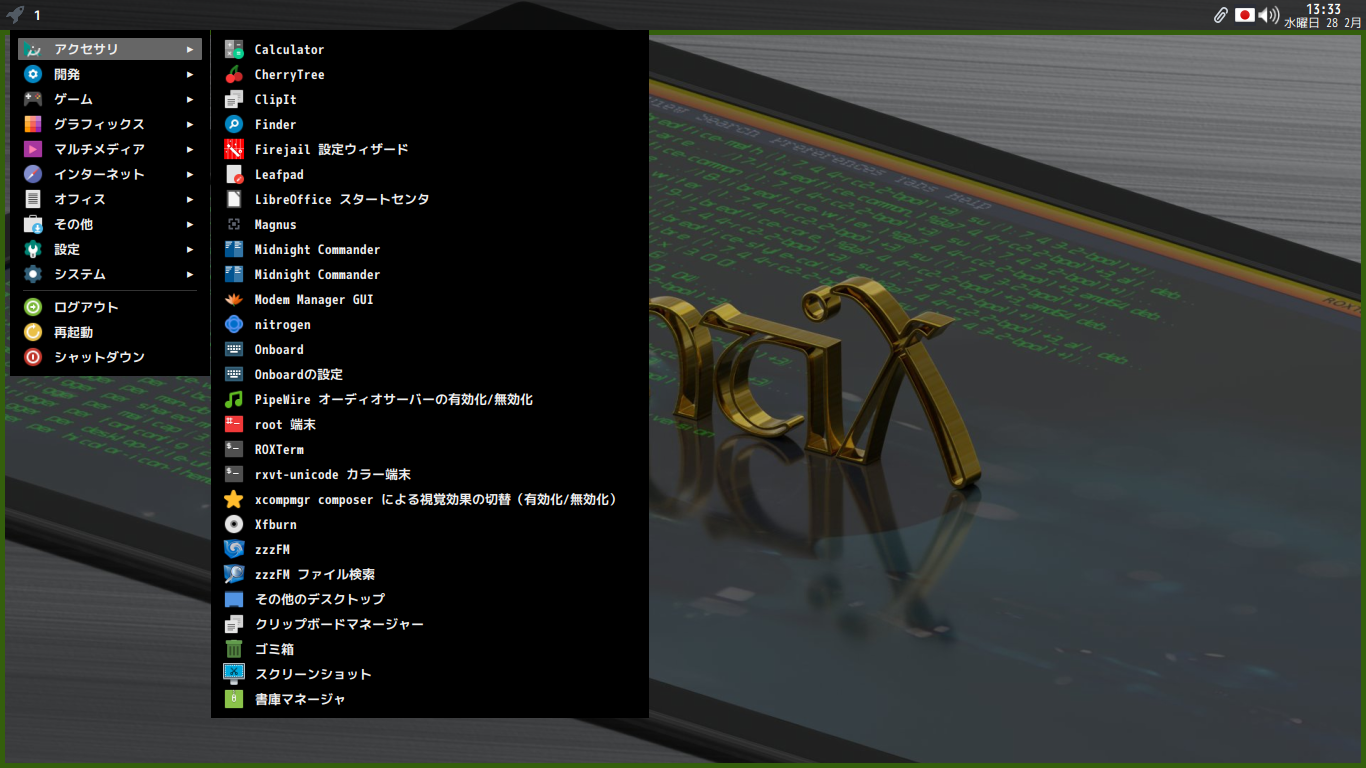The width and height of the screenshot is (1366, 768).
Task: Open Onboard keyboard icon
Action: (x=234, y=349)
